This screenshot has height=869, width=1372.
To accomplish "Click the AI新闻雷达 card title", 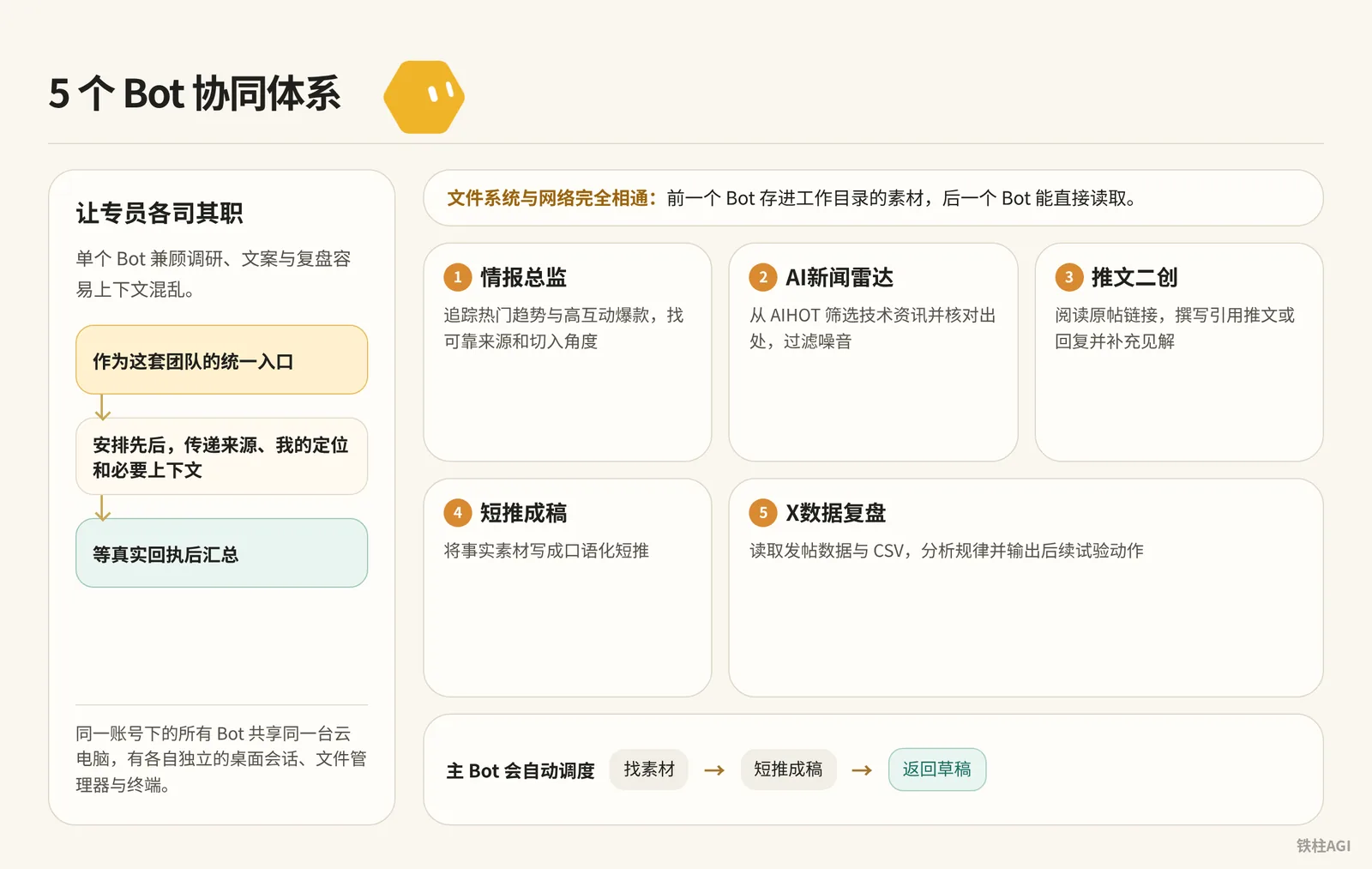I will click(839, 277).
